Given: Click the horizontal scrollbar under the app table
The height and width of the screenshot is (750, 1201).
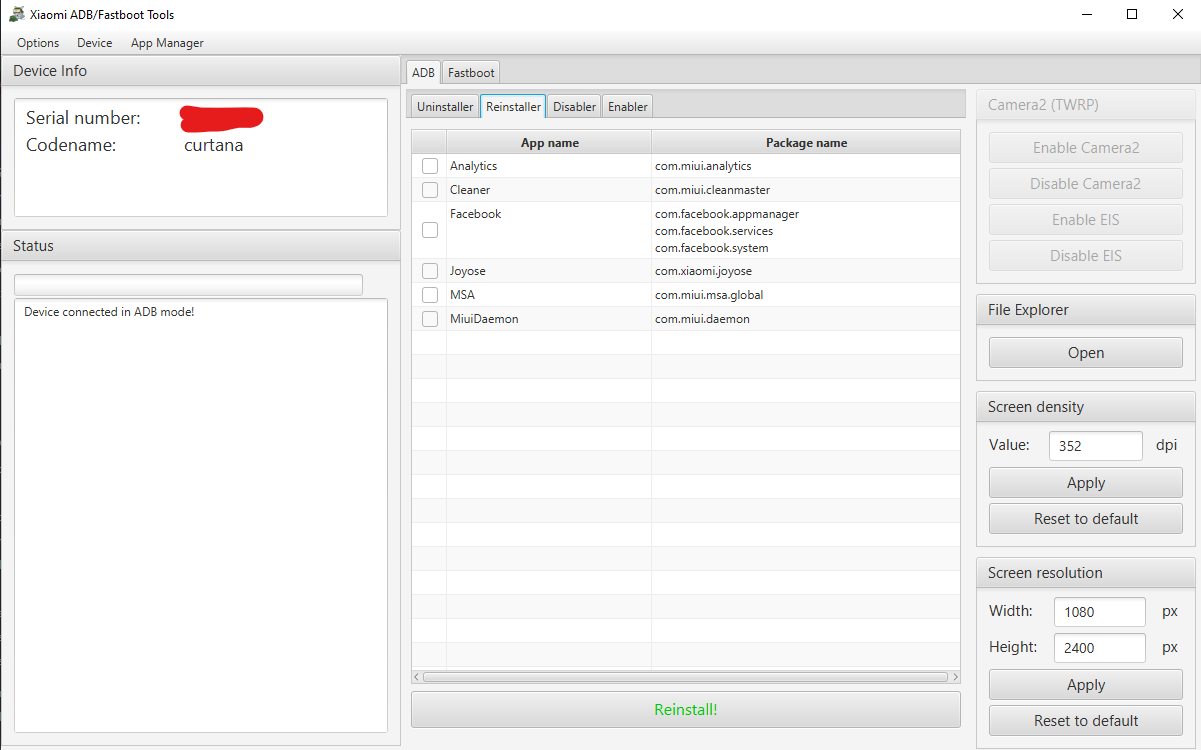Looking at the screenshot, I should 686,677.
